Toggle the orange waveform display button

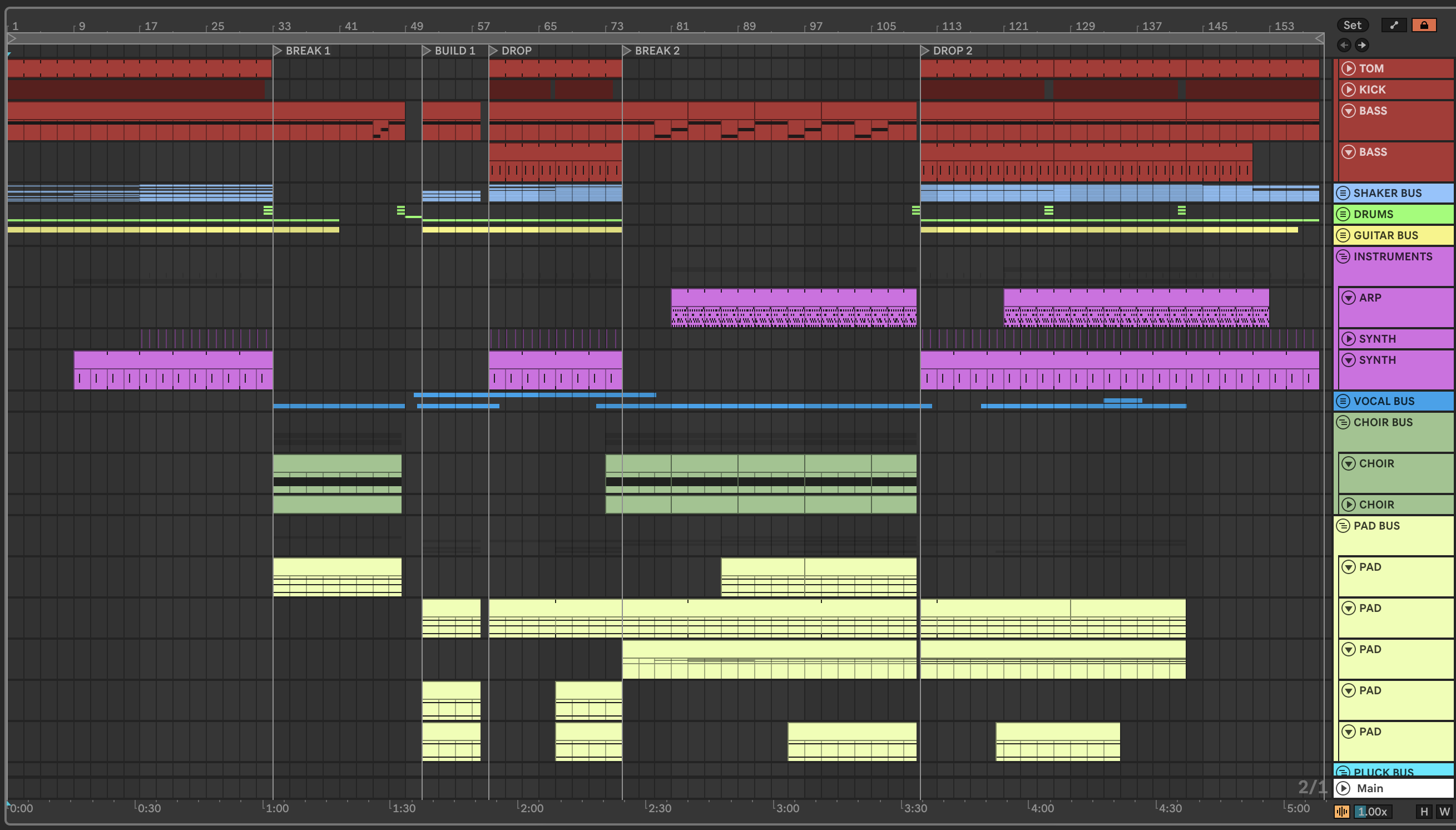click(x=1342, y=811)
